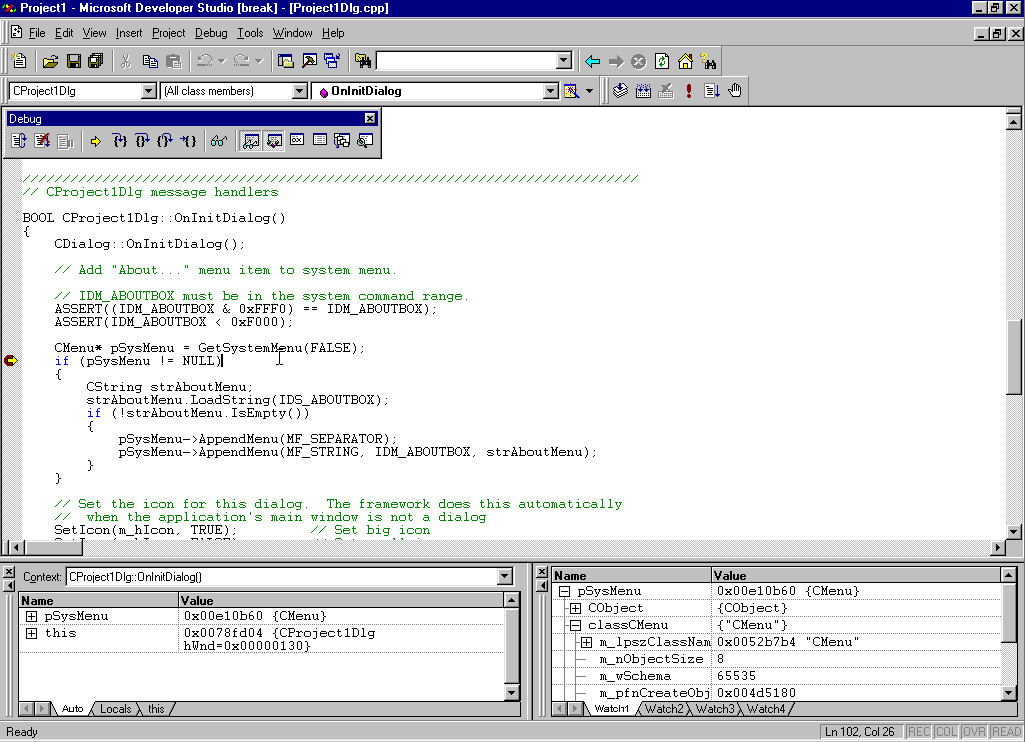Open a file using the folder icon
1025x742 pixels.
point(50,61)
